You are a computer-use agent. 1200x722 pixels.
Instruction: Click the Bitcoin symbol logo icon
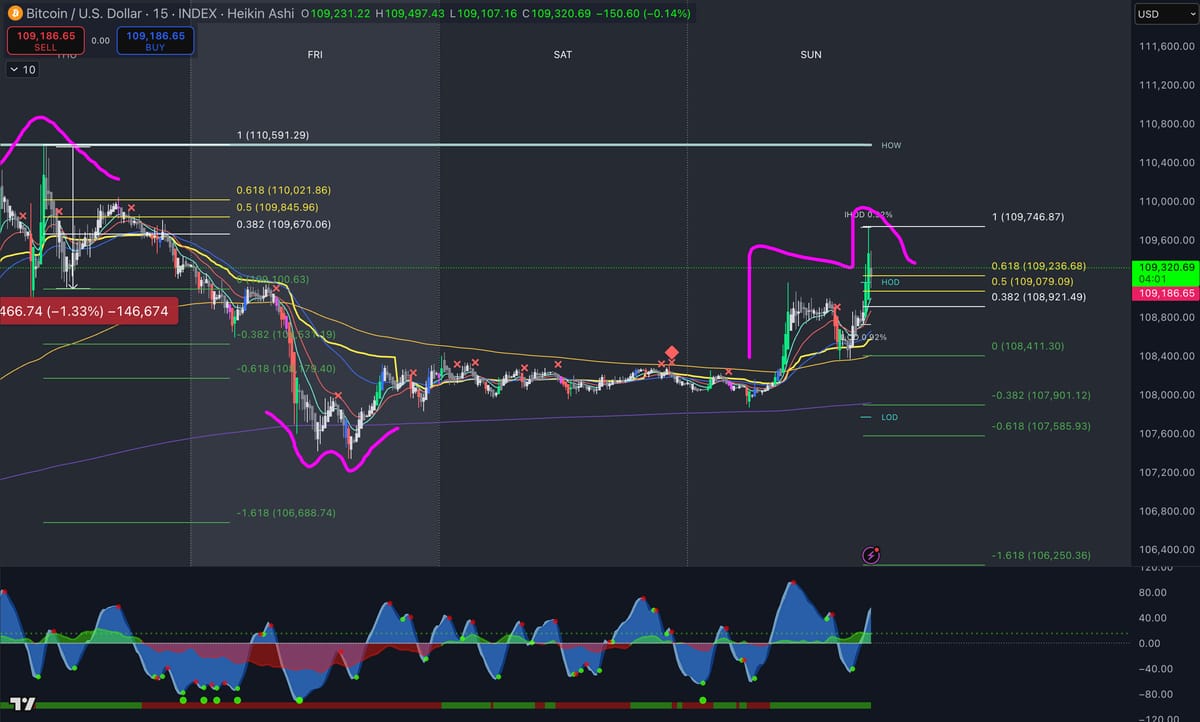(14, 16)
